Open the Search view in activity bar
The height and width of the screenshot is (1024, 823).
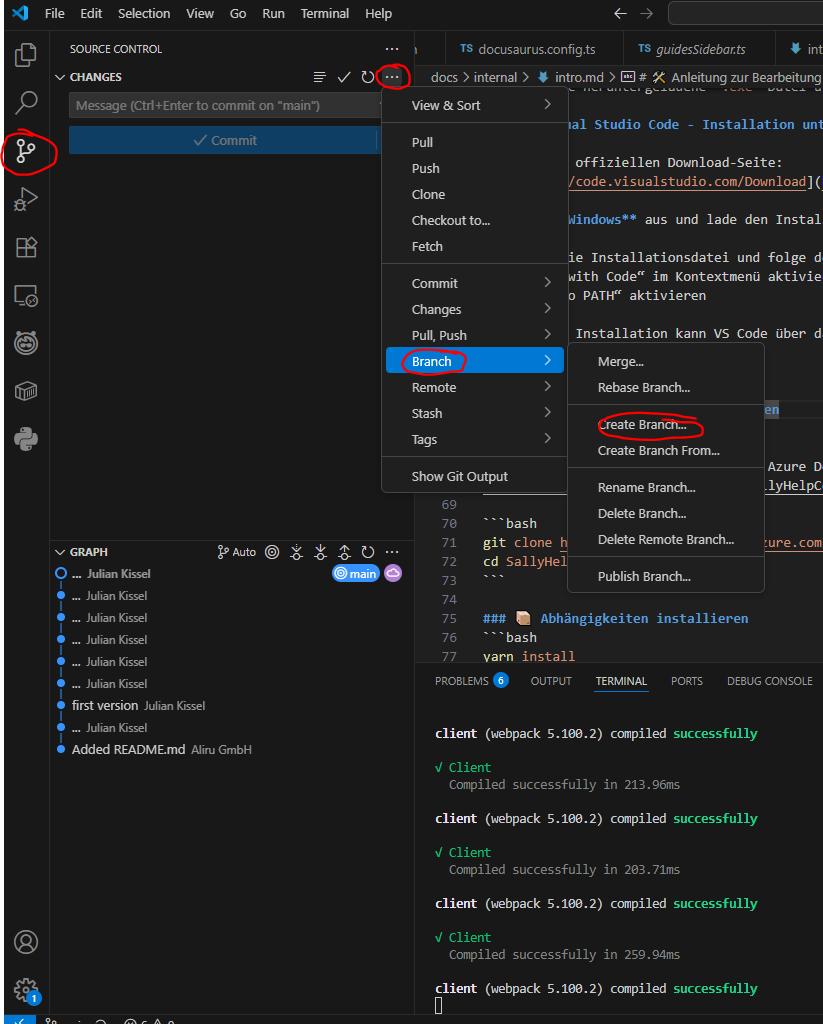tap(25, 103)
